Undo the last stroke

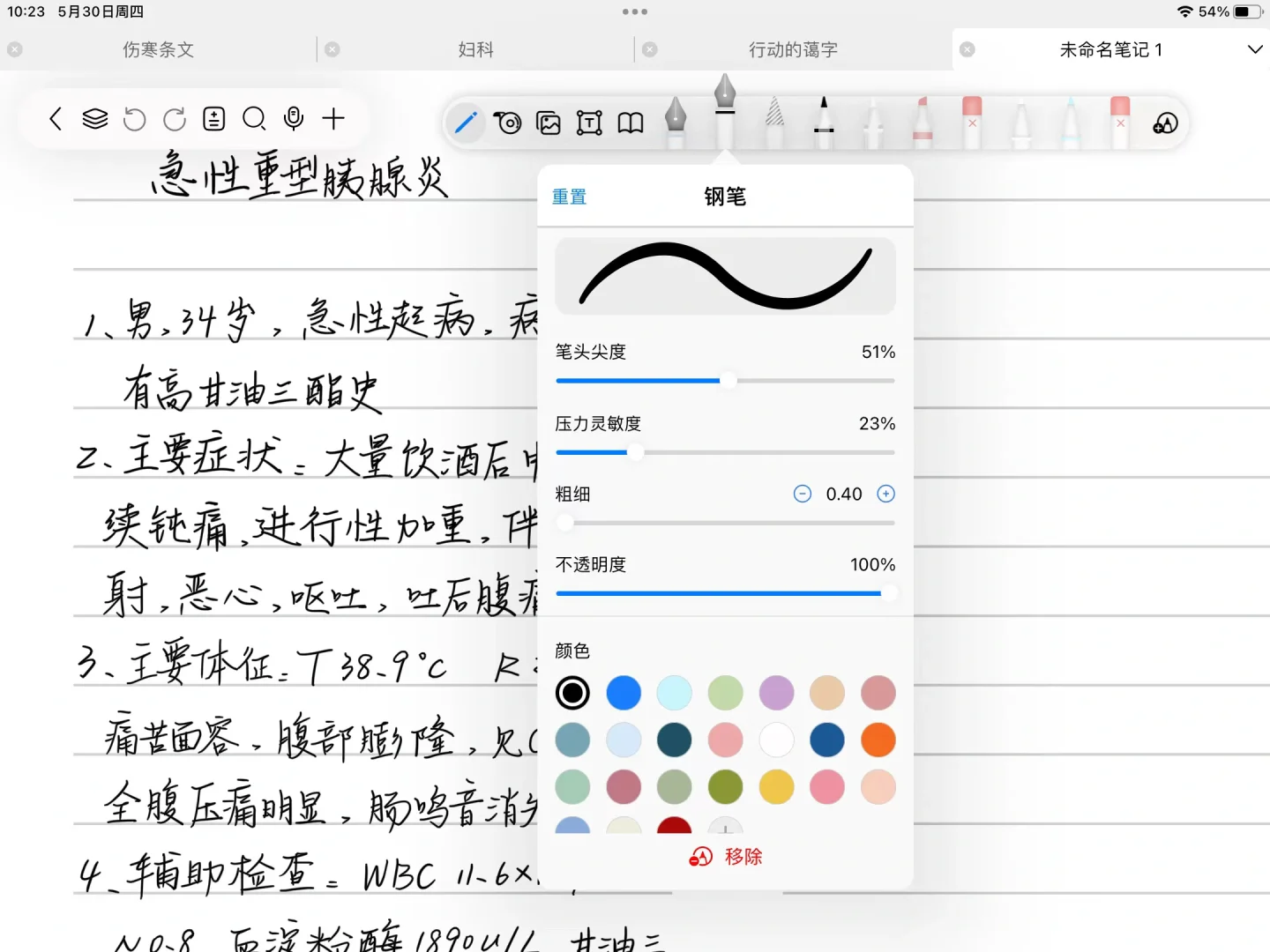[134, 119]
